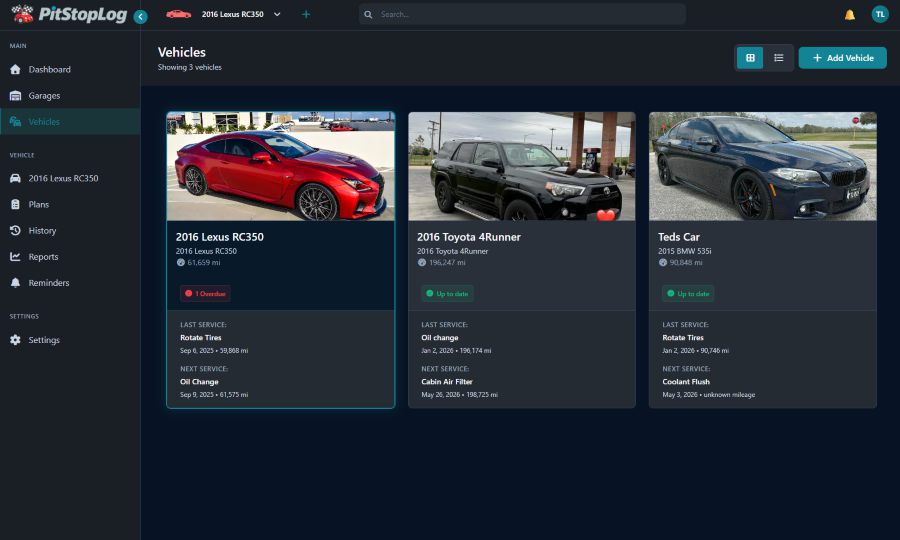Viewport: 900px width, 540px height.
Task: Click 'Oil change' last service on 4Runner card
Action: point(440,338)
